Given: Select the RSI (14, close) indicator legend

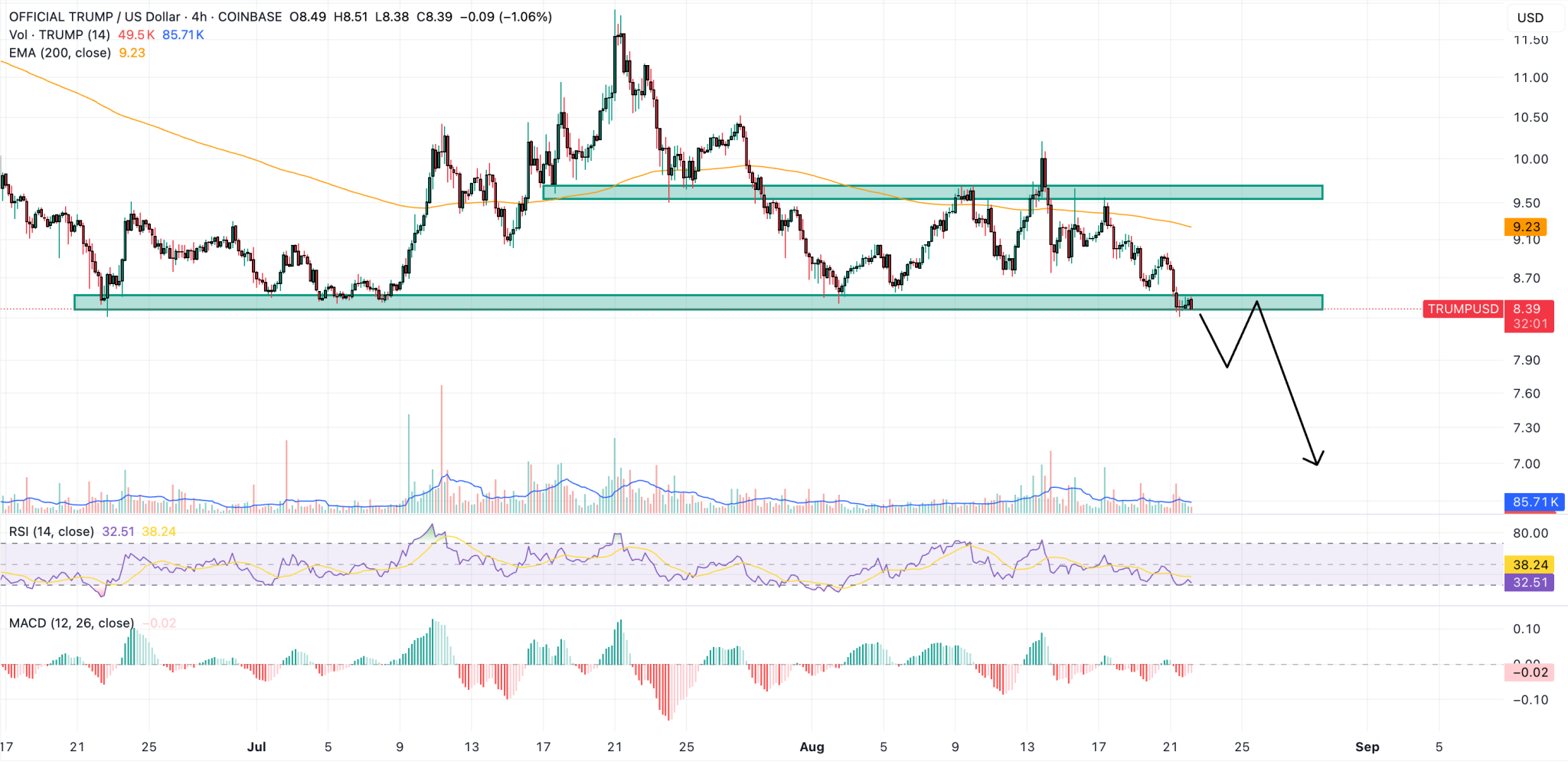Looking at the screenshot, I should (51, 531).
